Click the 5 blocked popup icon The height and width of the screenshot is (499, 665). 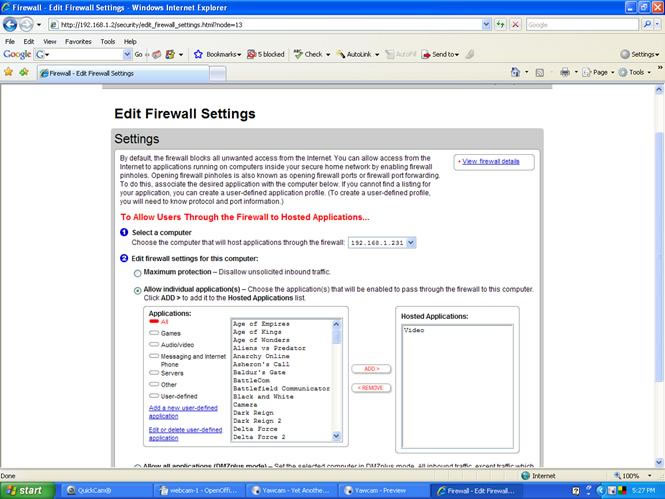click(x=251, y=54)
